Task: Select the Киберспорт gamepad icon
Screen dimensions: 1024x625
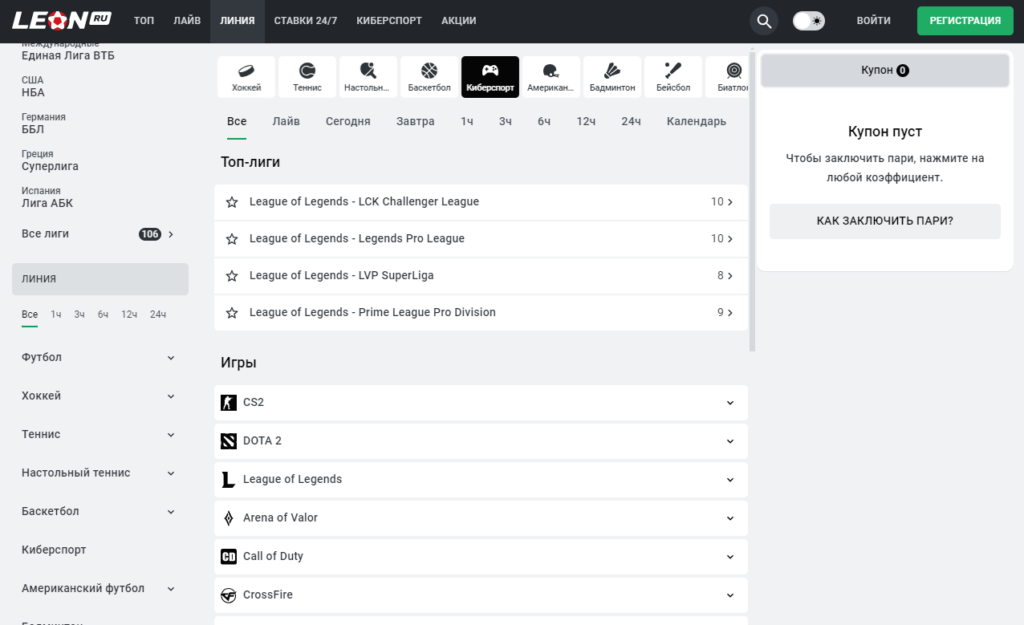Action: point(490,77)
